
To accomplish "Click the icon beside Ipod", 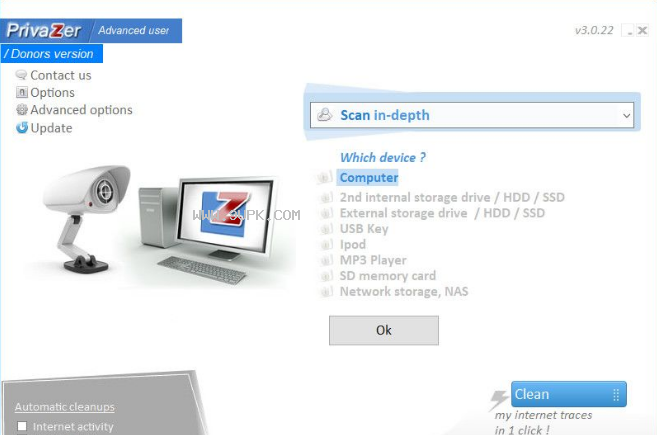I will 326,244.
